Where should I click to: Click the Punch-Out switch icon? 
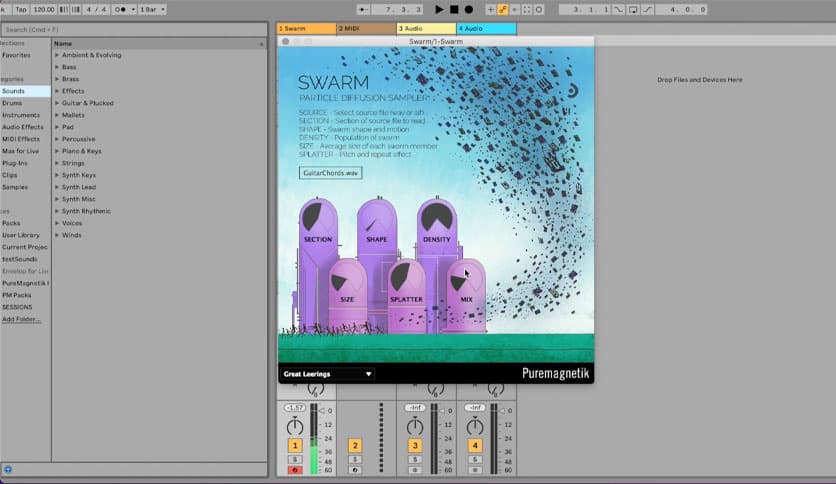[x=647, y=10]
